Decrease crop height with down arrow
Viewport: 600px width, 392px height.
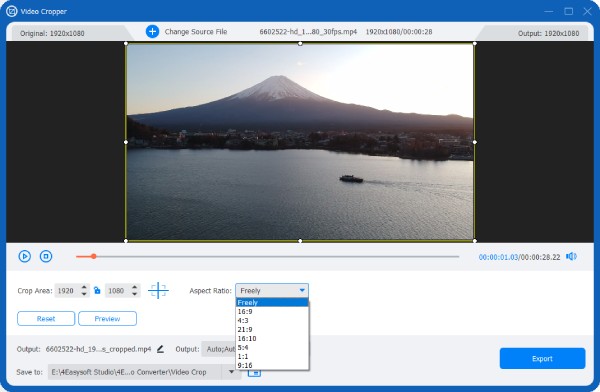(x=134, y=294)
